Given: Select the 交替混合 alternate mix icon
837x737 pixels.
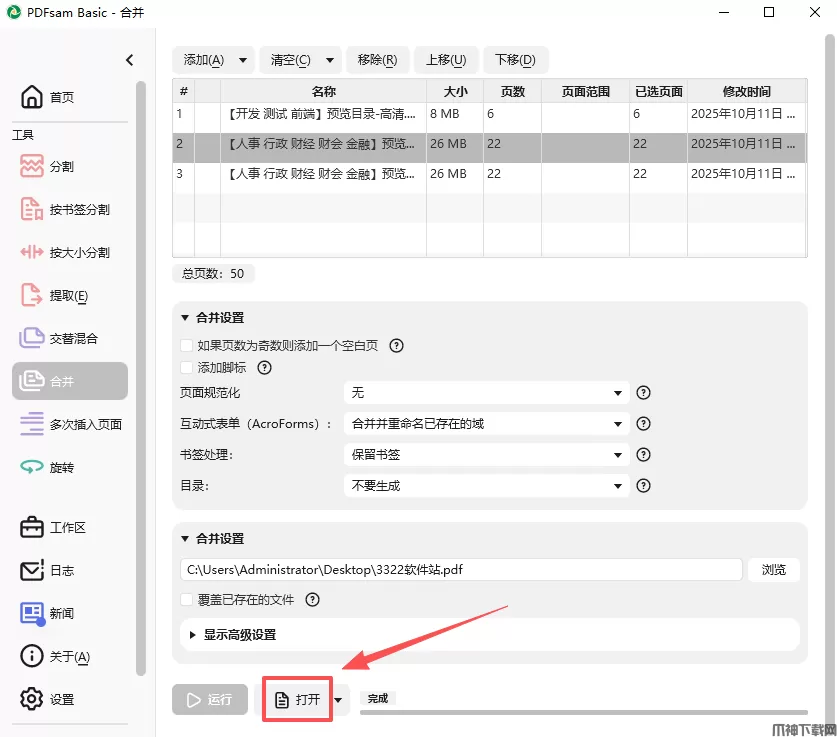Looking at the screenshot, I should 32,338.
